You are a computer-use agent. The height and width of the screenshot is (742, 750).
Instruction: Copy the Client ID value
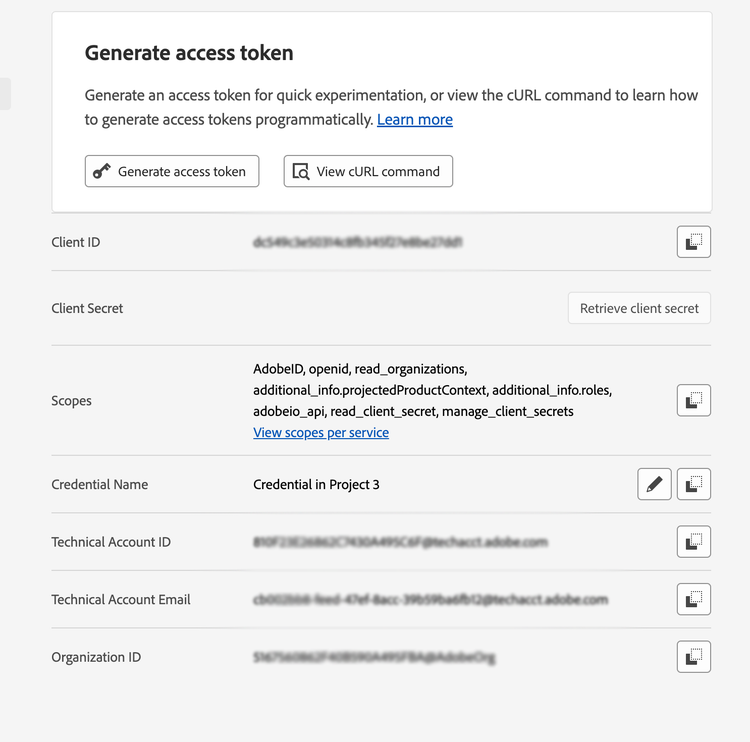pyautogui.click(x=693, y=242)
